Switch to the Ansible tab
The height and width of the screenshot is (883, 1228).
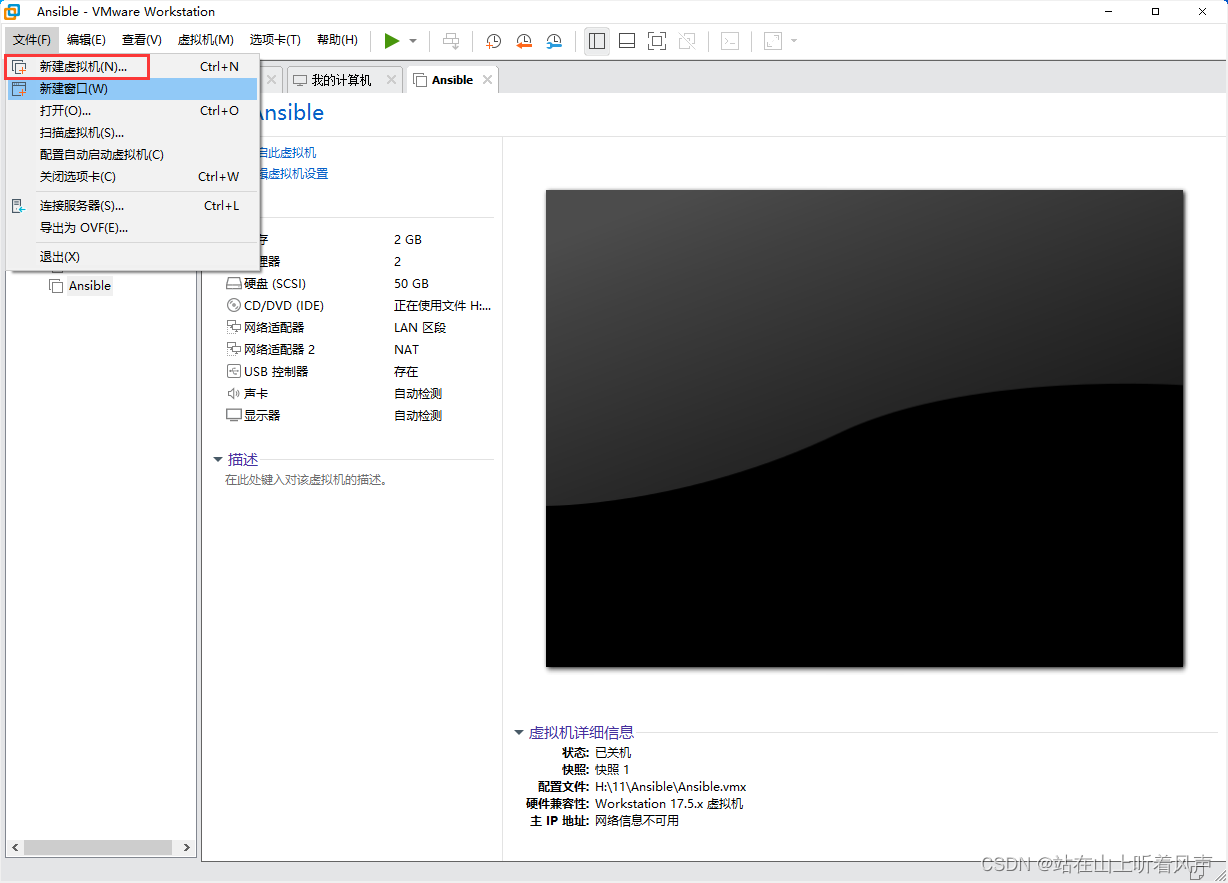coord(452,80)
